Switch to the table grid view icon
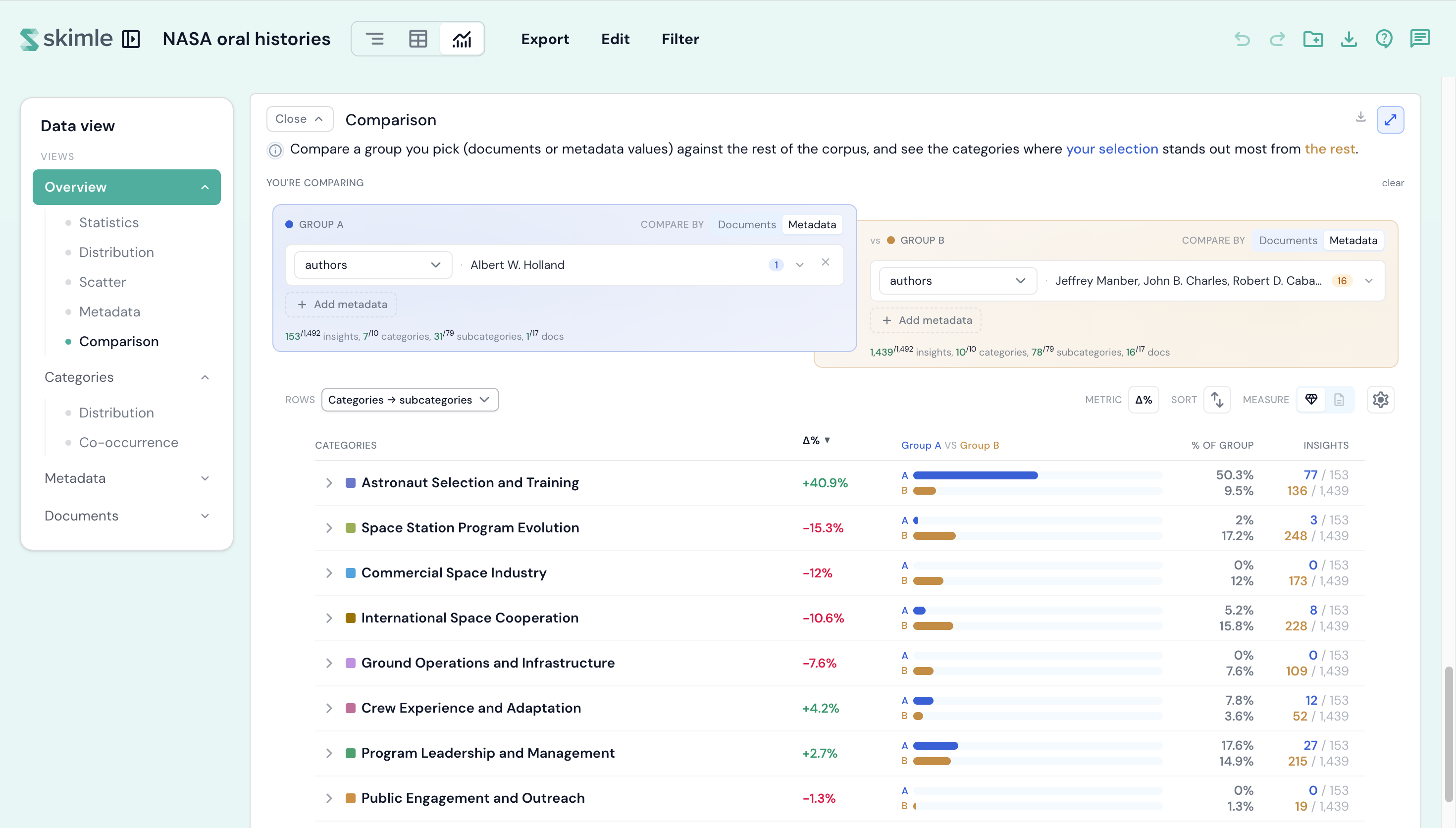This screenshot has height=828, width=1456. pos(418,39)
